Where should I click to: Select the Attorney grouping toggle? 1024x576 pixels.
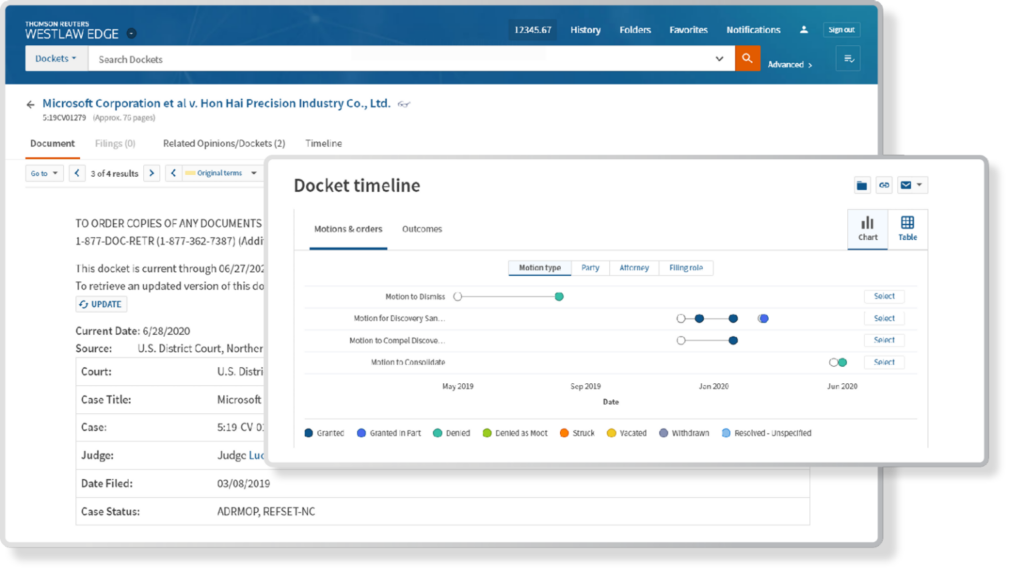[x=634, y=268]
